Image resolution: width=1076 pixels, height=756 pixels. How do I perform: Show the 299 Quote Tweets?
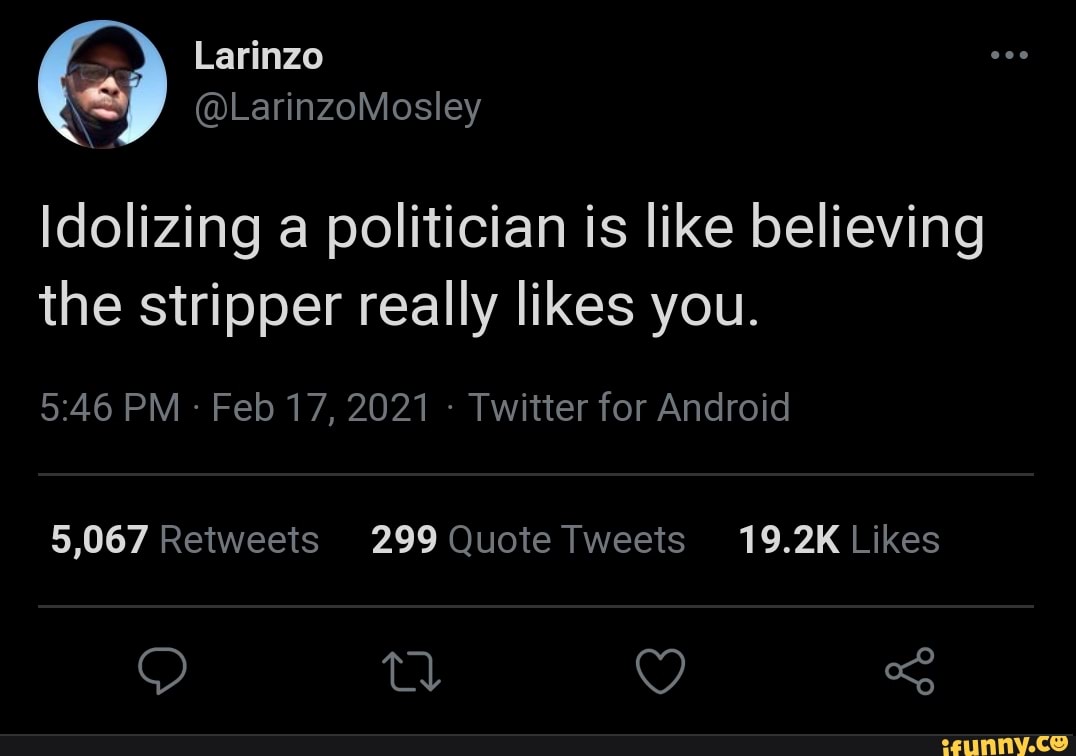pos(528,540)
